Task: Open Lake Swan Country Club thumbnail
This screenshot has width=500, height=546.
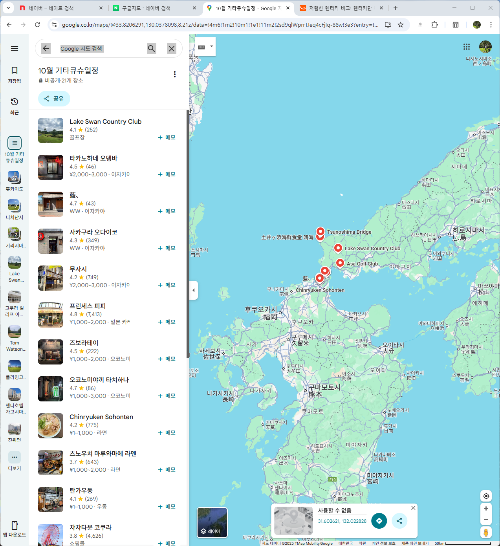Action: pos(50,131)
